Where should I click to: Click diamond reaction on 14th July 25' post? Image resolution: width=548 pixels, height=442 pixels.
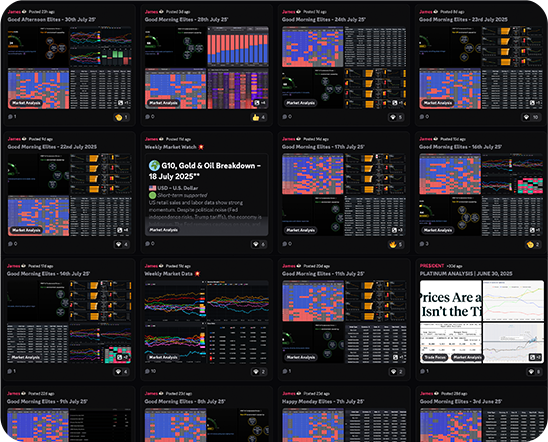point(122,372)
